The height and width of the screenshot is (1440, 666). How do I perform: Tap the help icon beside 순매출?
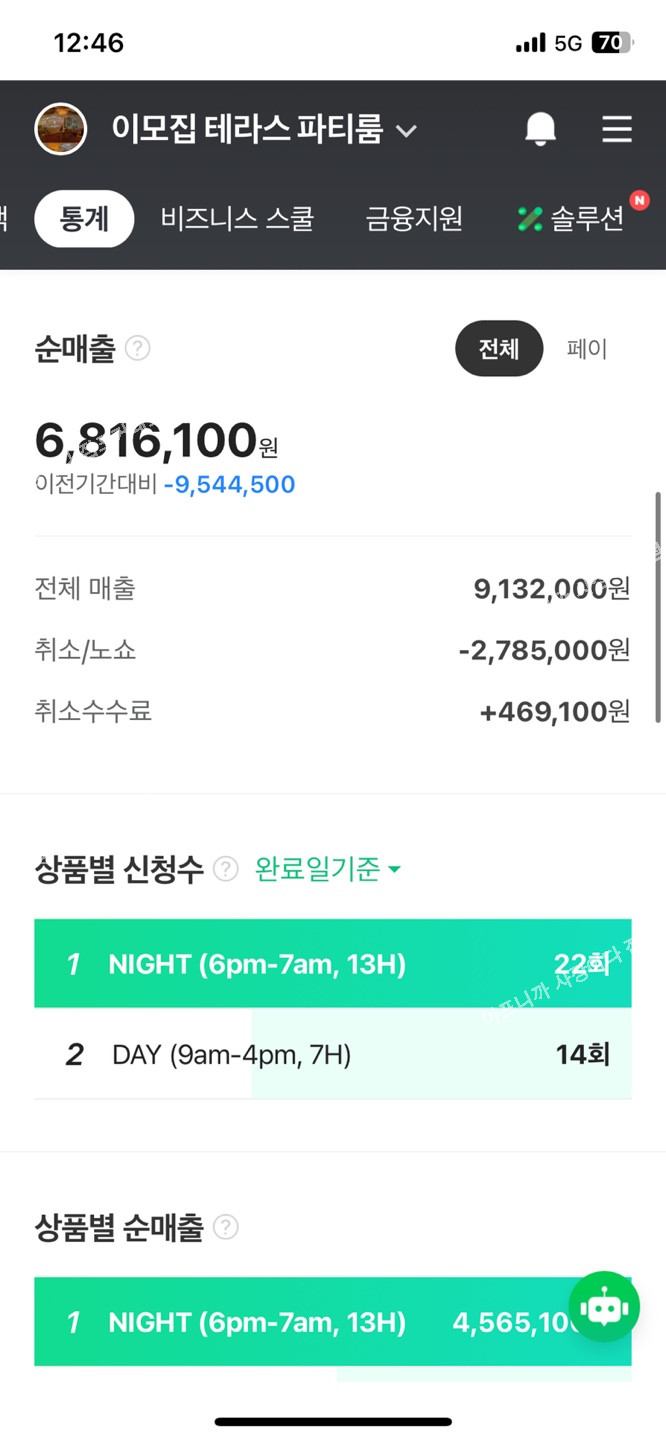(138, 349)
